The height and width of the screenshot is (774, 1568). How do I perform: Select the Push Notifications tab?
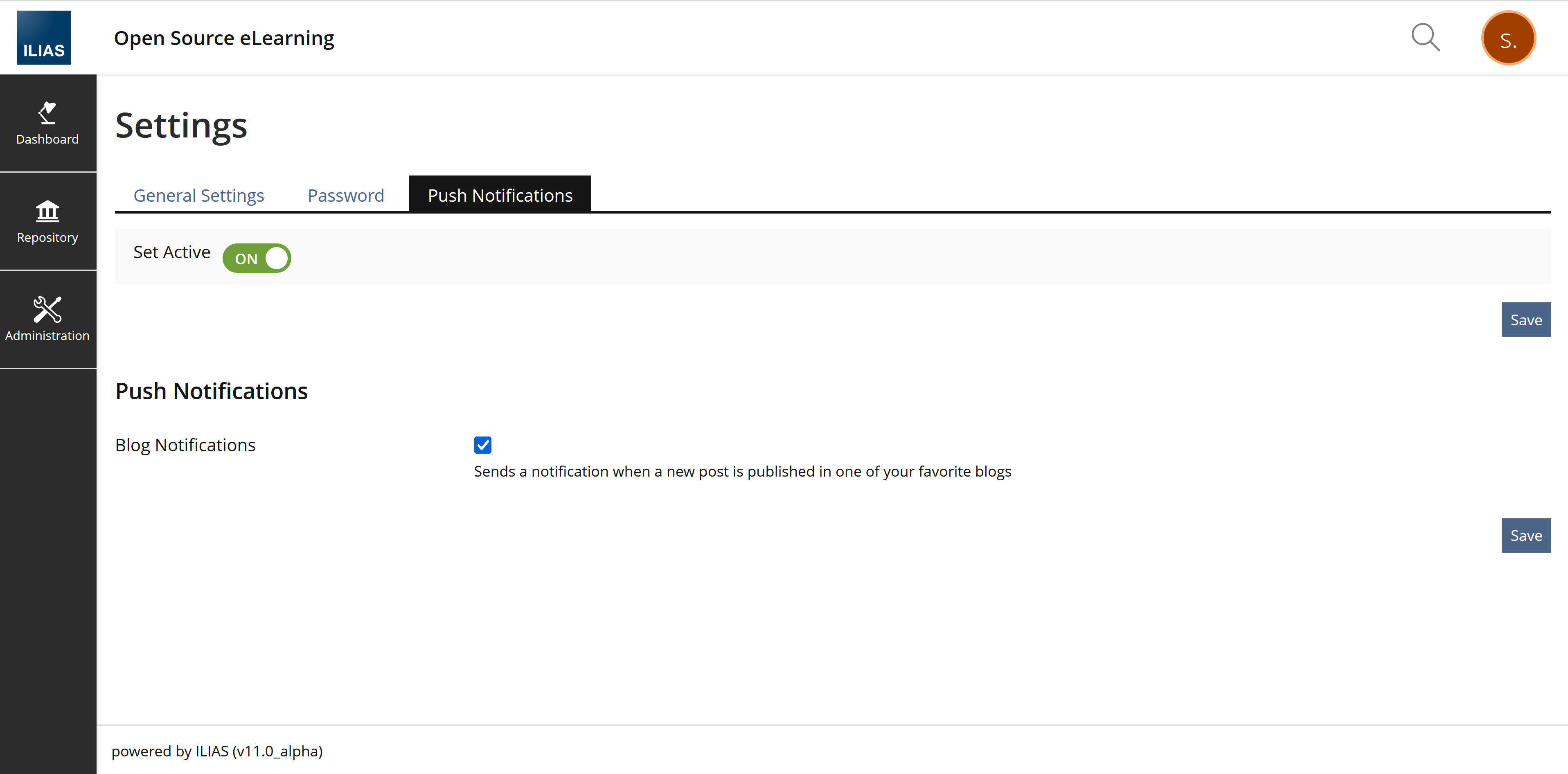tap(500, 195)
